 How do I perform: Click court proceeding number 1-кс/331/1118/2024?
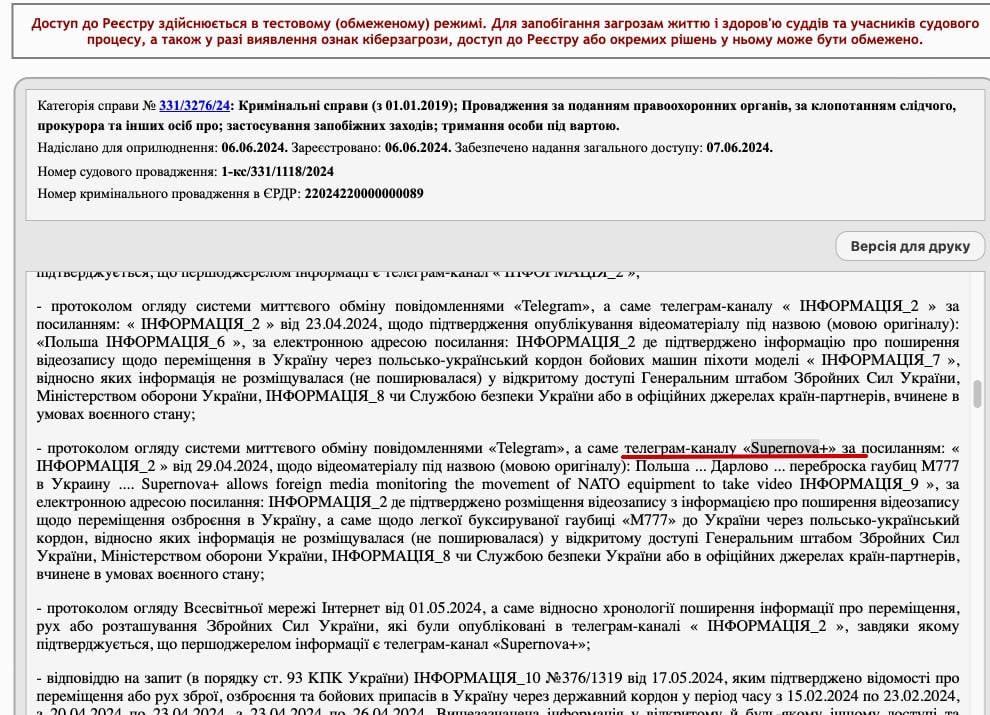tap(277, 171)
